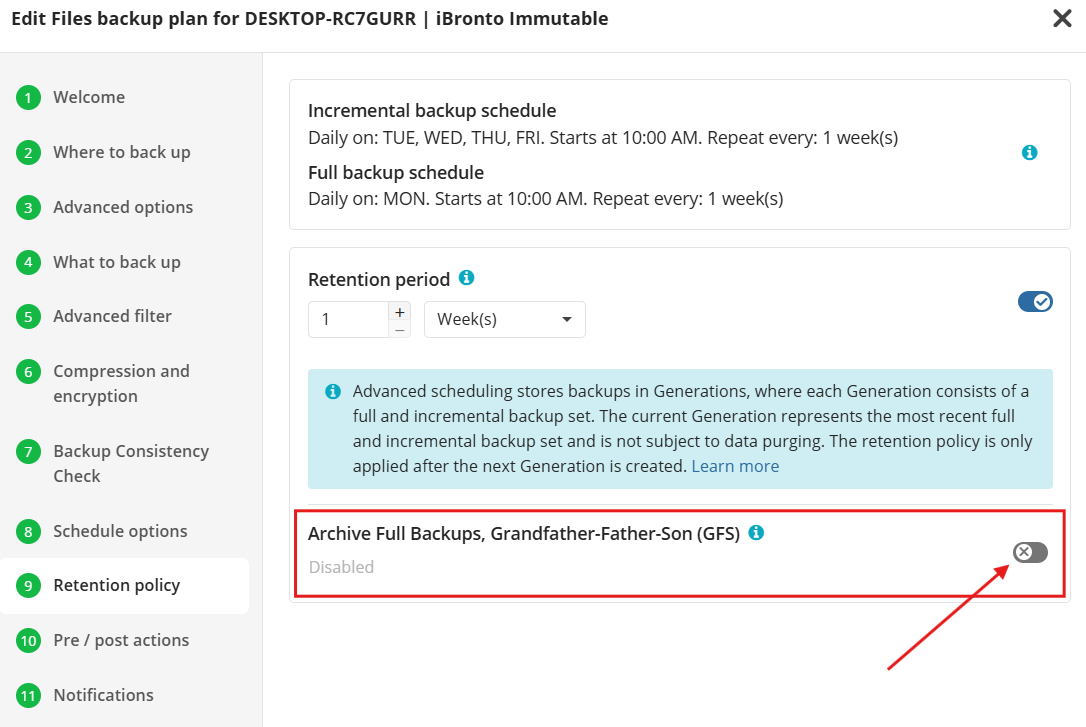Close the Edit Files backup plan dialog
The image size is (1086, 727).
[1062, 19]
